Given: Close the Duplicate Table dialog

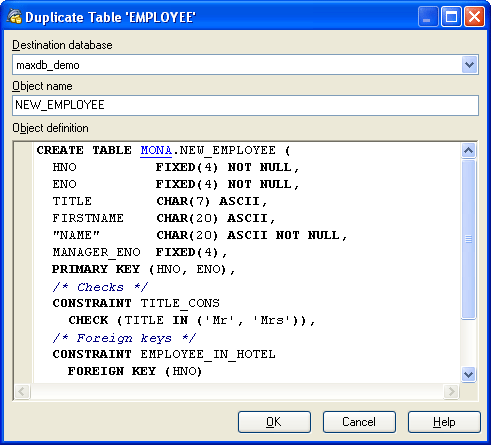Looking at the screenshot, I should [475, 17].
